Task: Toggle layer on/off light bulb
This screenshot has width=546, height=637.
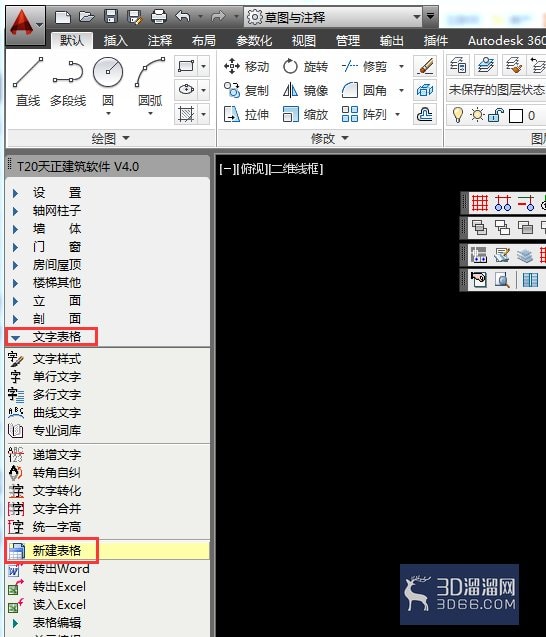Action: coord(458,115)
